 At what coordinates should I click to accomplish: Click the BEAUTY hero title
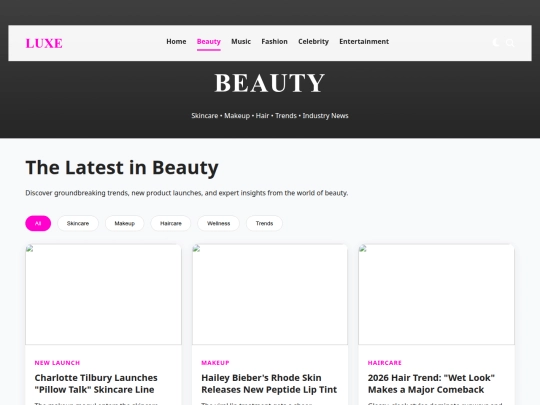tap(270, 83)
